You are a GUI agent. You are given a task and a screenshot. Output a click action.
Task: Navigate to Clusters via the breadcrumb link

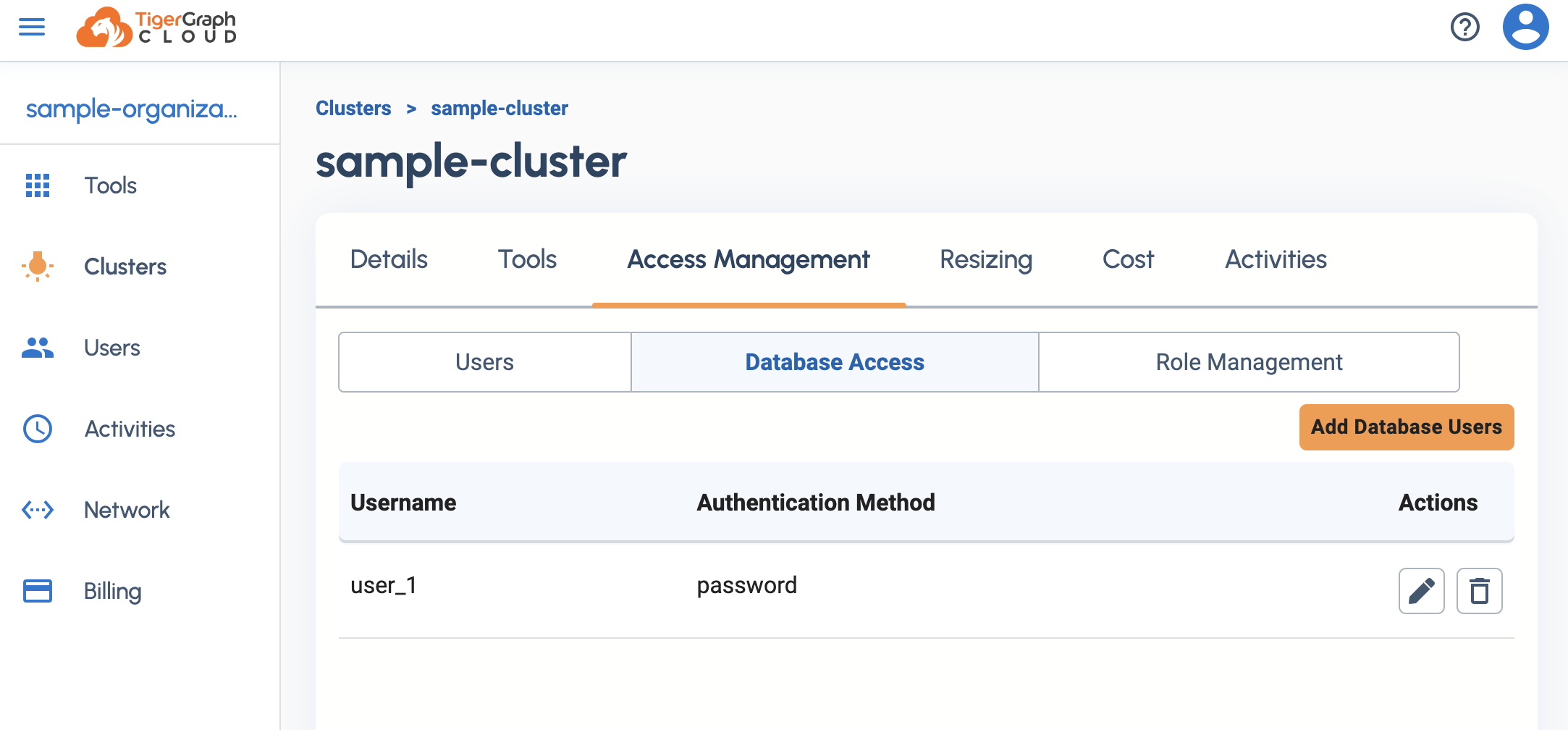tap(353, 108)
